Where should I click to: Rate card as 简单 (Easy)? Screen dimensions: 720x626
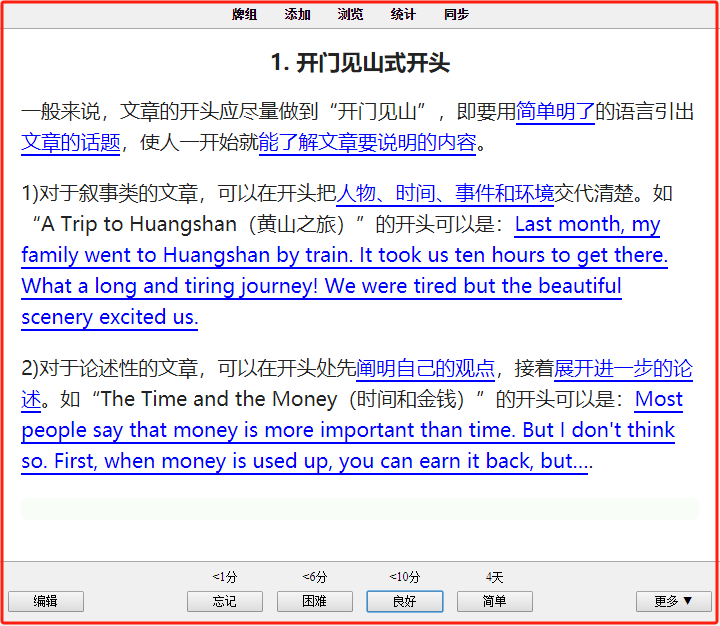click(495, 601)
